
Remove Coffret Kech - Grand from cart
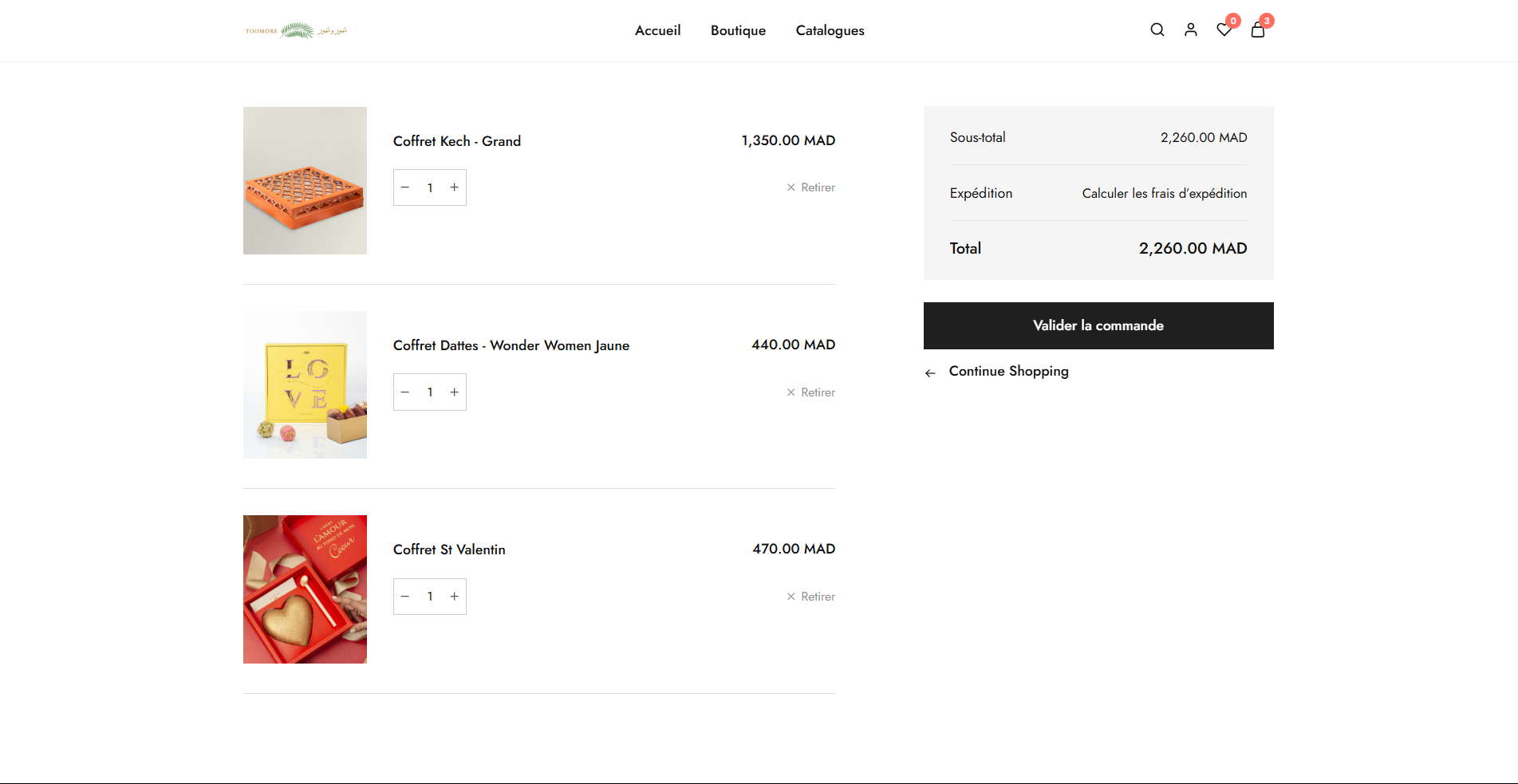click(x=810, y=187)
